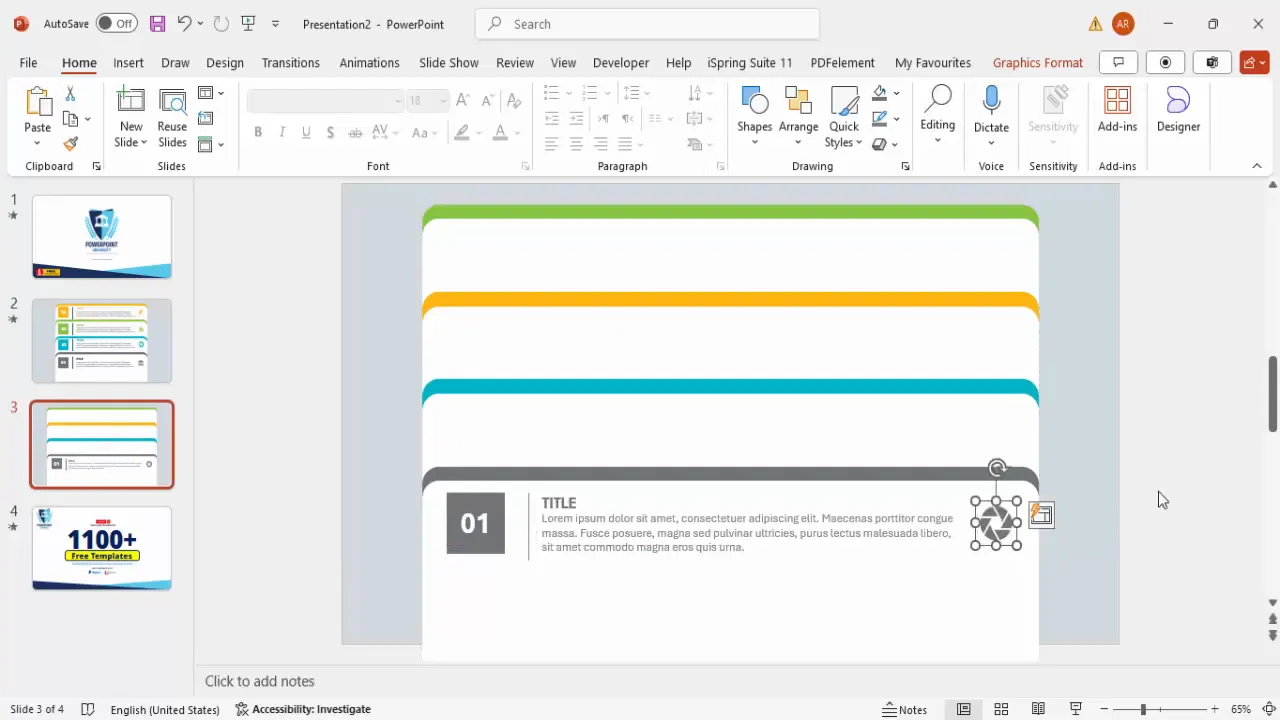Click the Shape Fill paint bucket
The width and height of the screenshot is (1280, 720).
[880, 93]
